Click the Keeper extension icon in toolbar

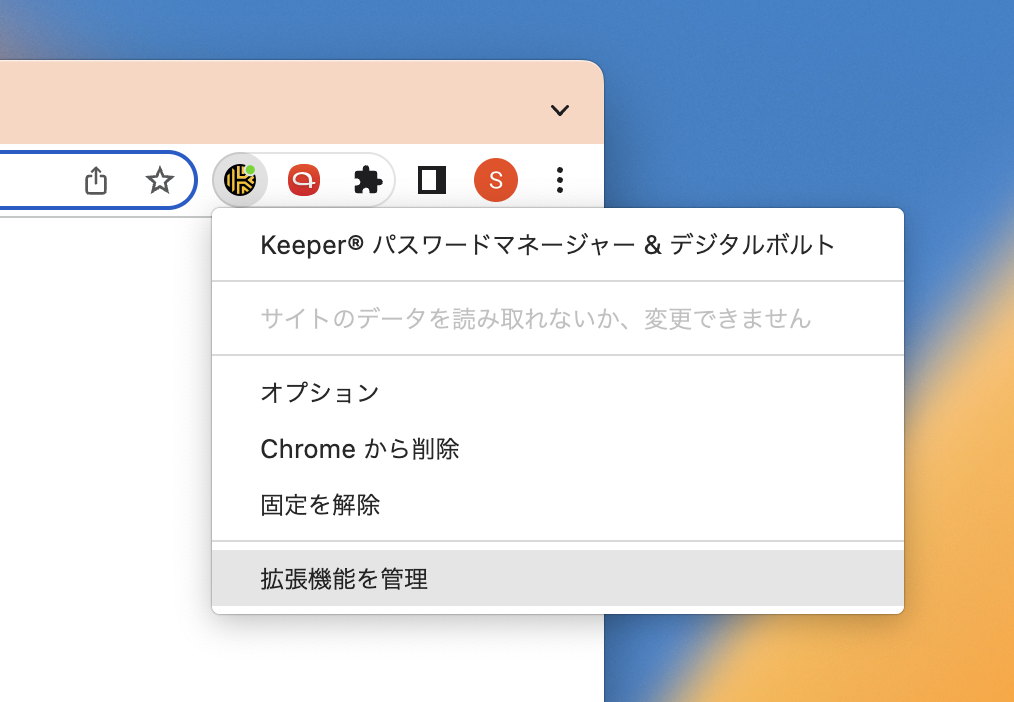(239, 180)
